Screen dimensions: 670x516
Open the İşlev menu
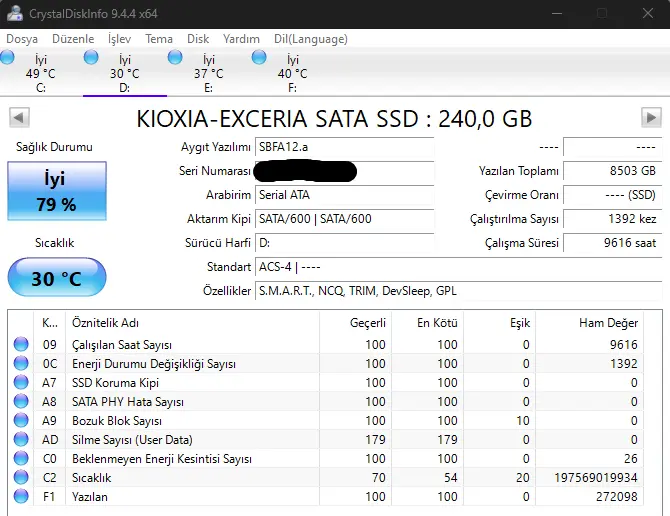(x=119, y=39)
